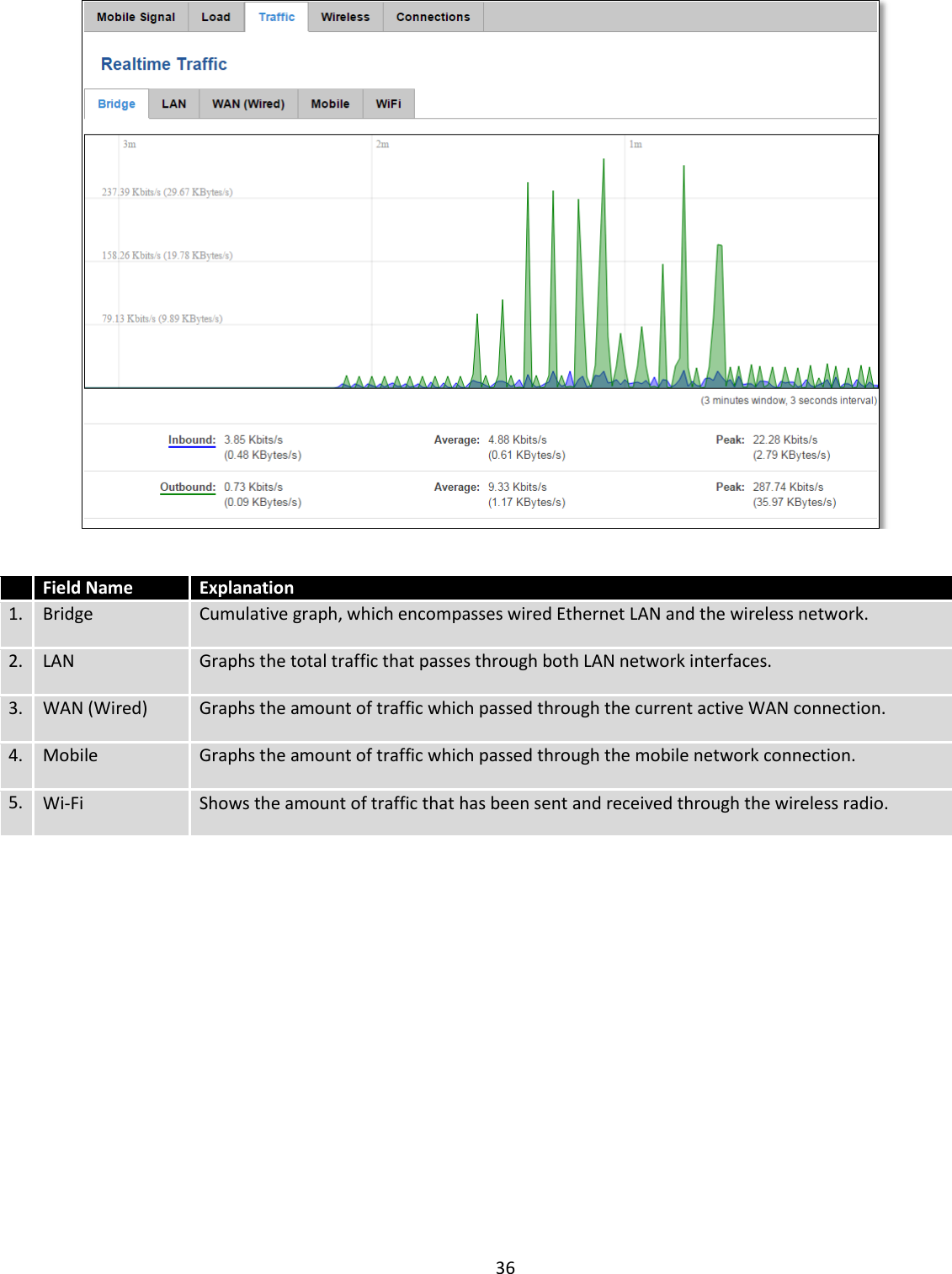Image resolution: width=952 pixels, height=1274 pixels.
Task: Toggle the Outbound traffic legend
Action: point(187,487)
